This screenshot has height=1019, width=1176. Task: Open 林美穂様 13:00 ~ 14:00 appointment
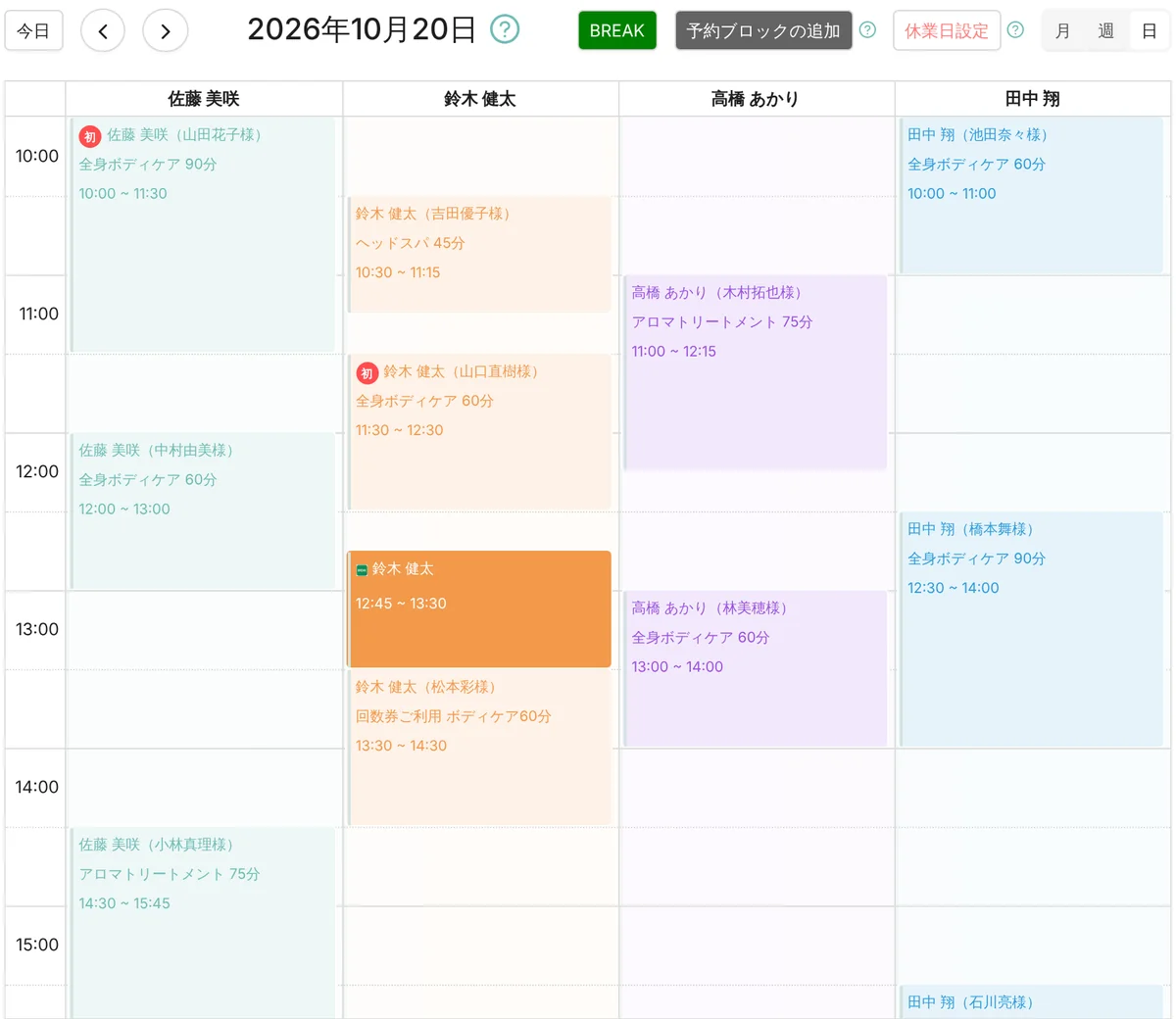(x=755, y=669)
